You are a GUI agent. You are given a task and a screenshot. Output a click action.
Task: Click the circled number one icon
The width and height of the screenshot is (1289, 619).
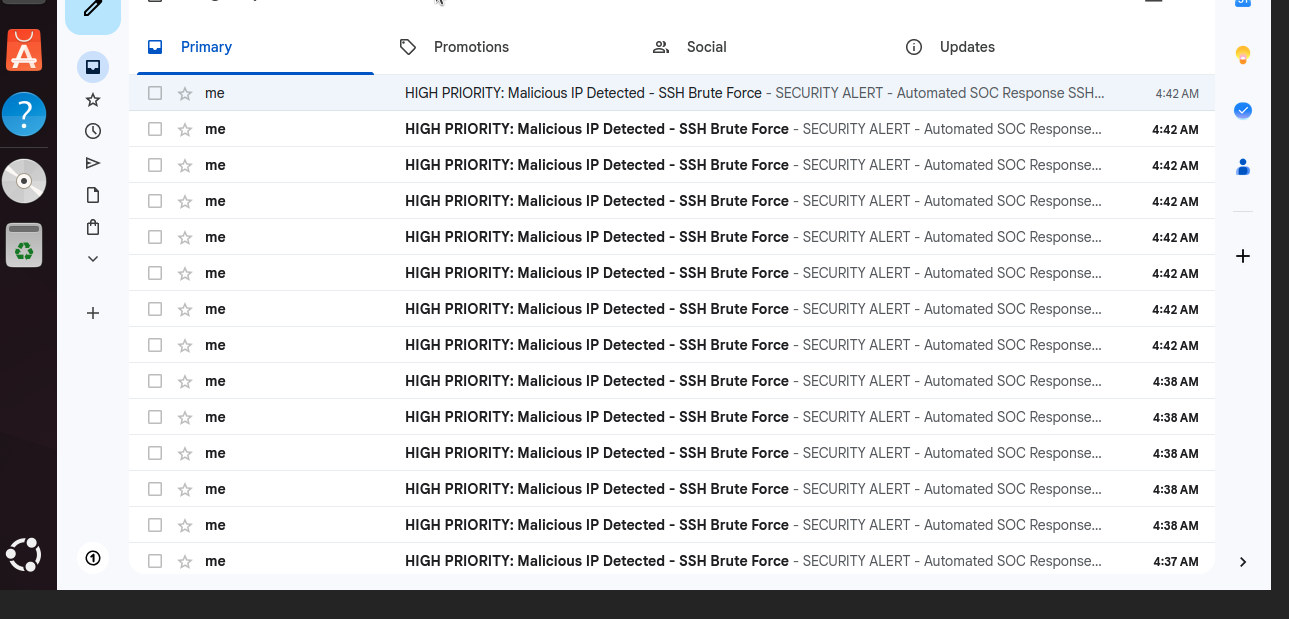(x=93, y=558)
